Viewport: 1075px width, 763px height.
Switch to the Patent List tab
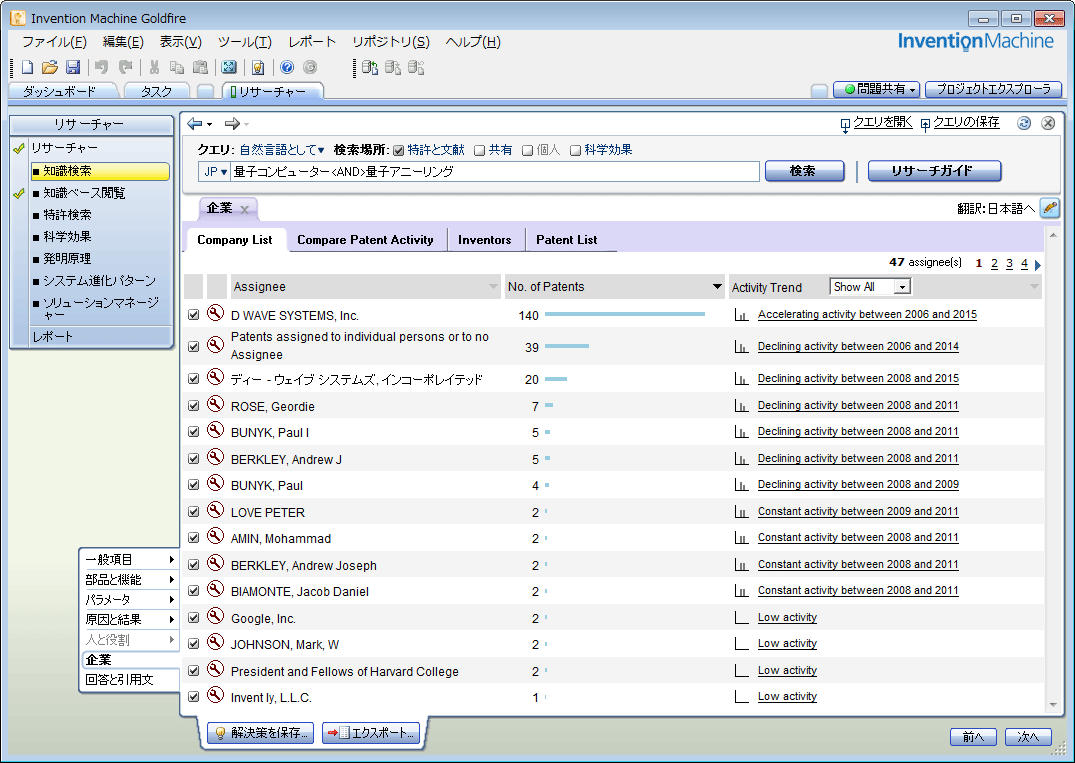pos(566,240)
